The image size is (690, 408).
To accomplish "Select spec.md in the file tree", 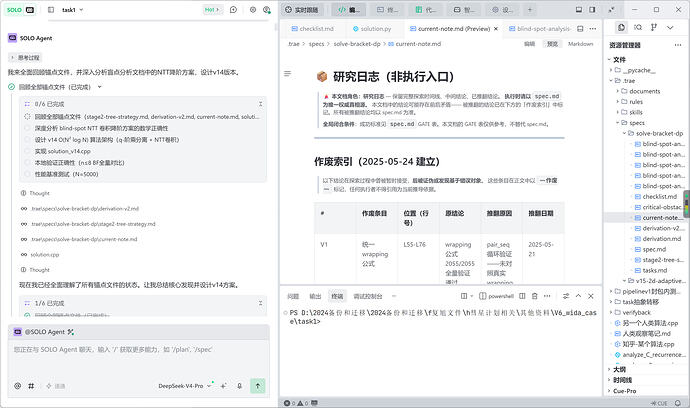I will tap(654, 250).
